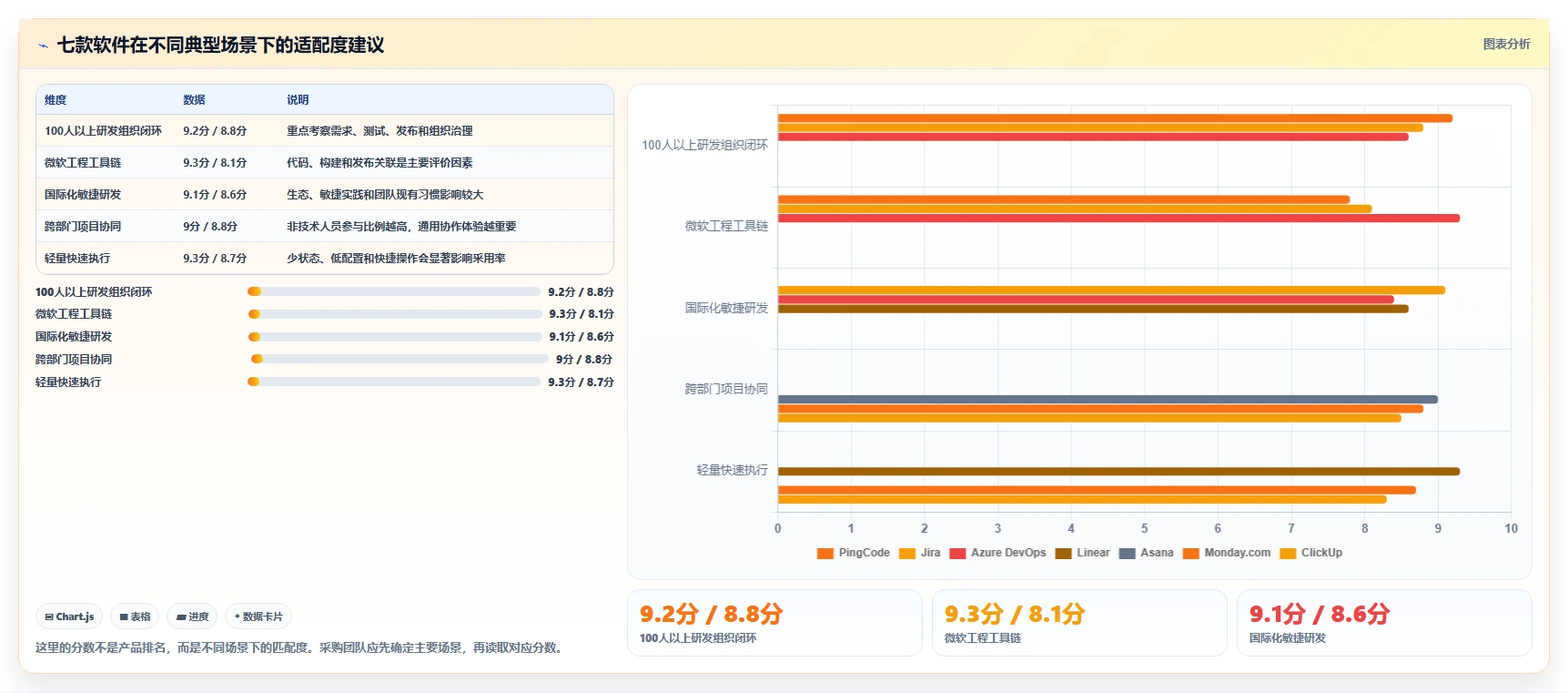Click table value 9.1分 / 8.6分

[x=215, y=195]
